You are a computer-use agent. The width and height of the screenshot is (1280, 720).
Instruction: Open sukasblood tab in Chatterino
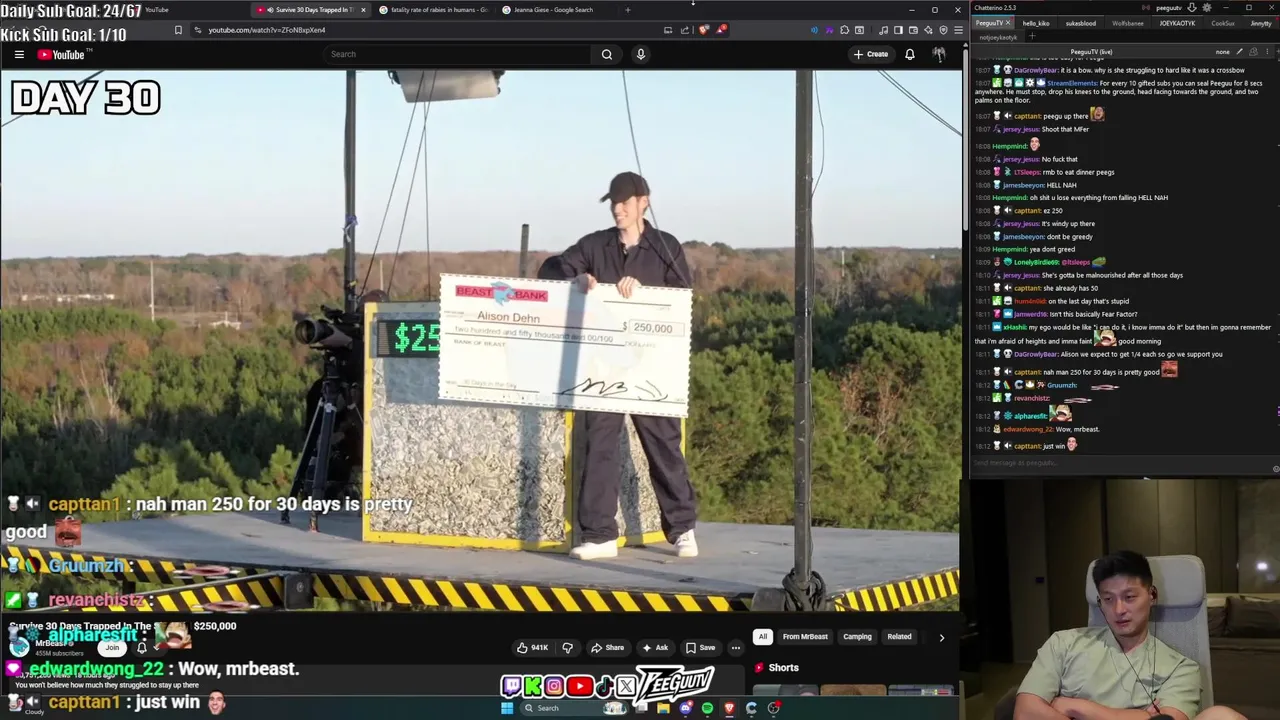pyautogui.click(x=1080, y=23)
